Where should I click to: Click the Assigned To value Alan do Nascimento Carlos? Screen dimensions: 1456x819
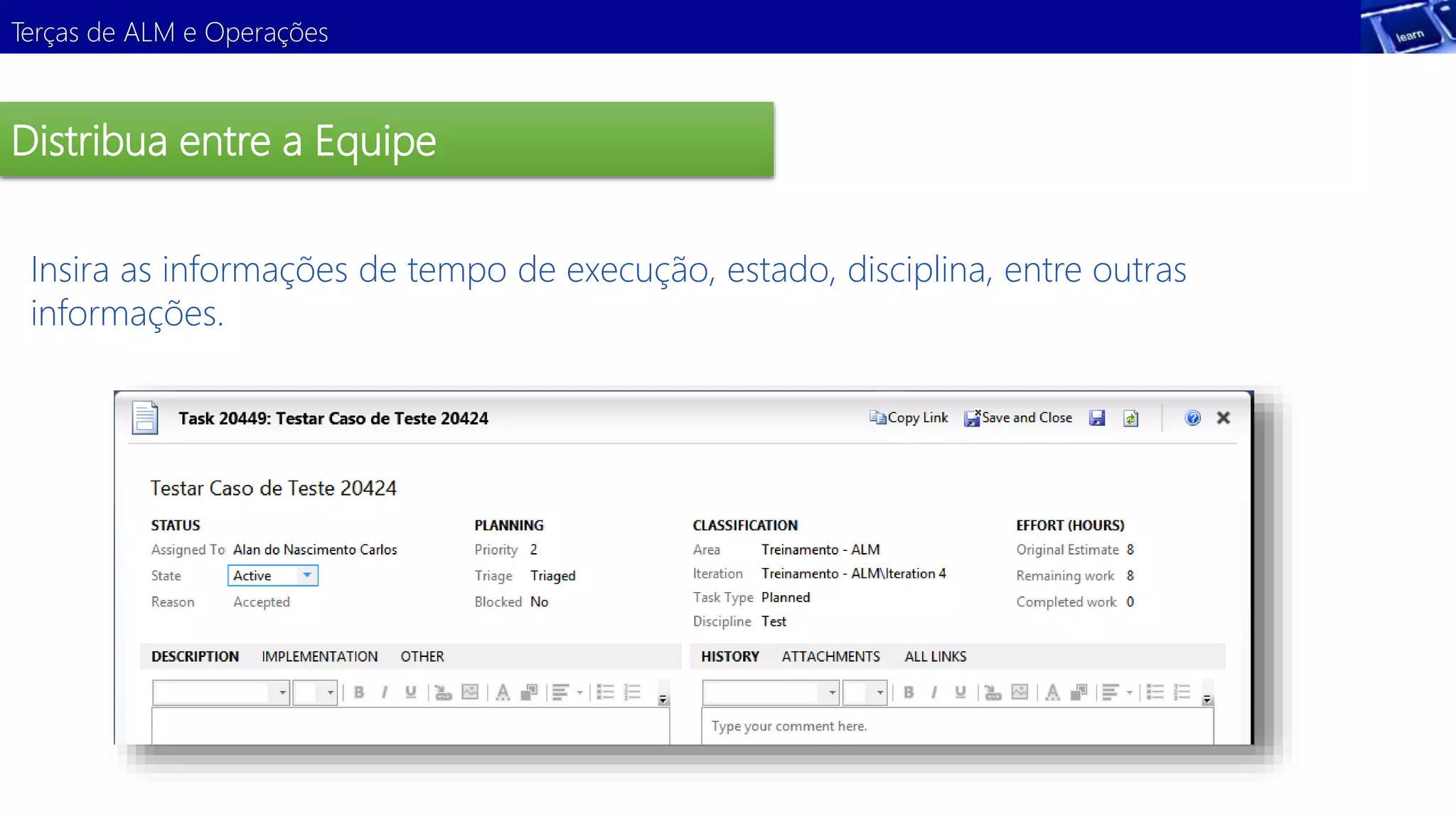(x=315, y=550)
